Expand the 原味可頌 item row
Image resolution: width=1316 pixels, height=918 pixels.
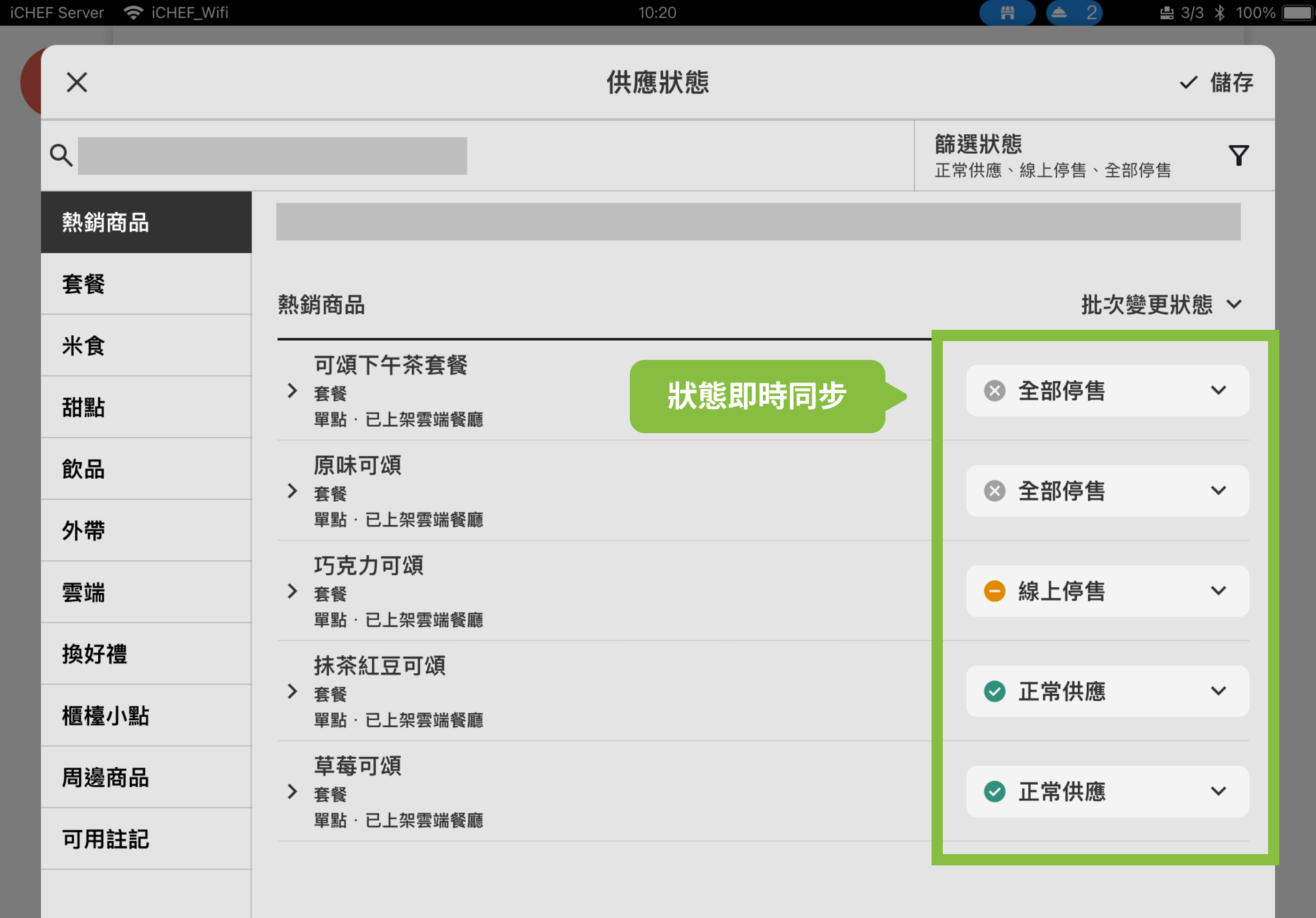292,491
